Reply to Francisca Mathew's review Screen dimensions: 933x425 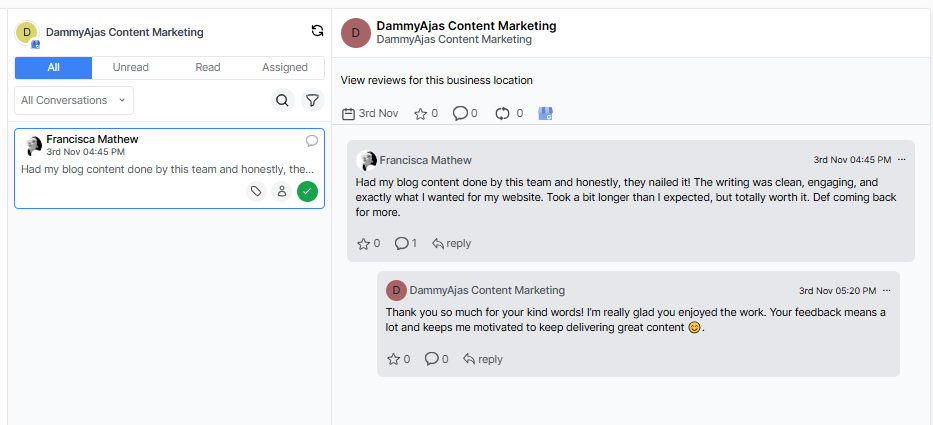(x=452, y=243)
